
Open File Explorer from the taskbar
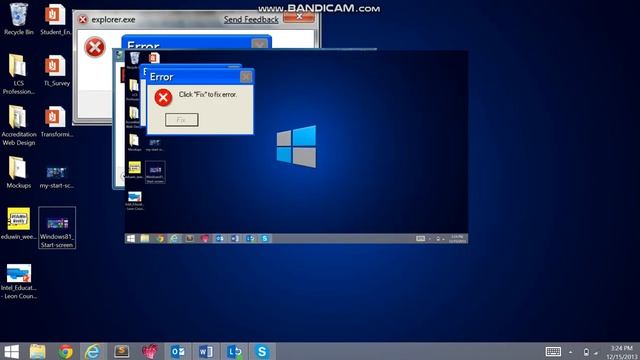coord(38,351)
